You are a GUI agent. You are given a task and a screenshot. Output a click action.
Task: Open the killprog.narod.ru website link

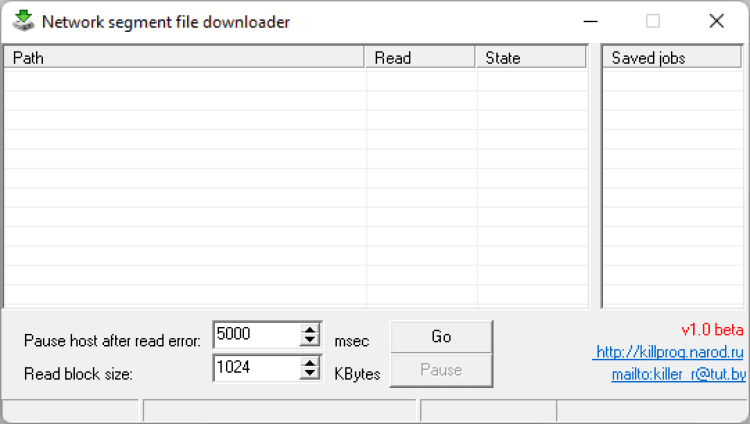[668, 352]
